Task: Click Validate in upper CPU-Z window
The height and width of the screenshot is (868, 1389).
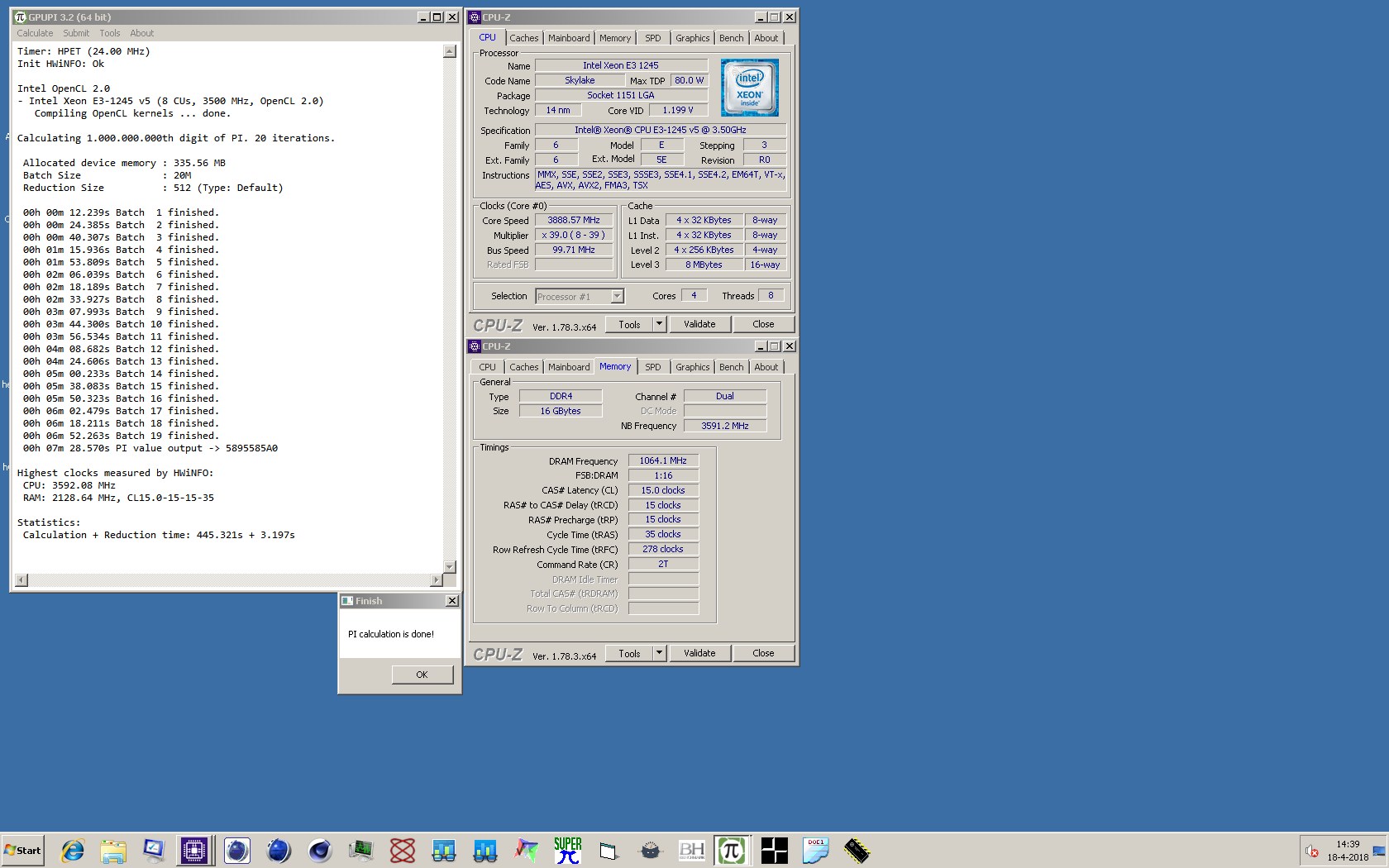Action: pyautogui.click(x=699, y=324)
